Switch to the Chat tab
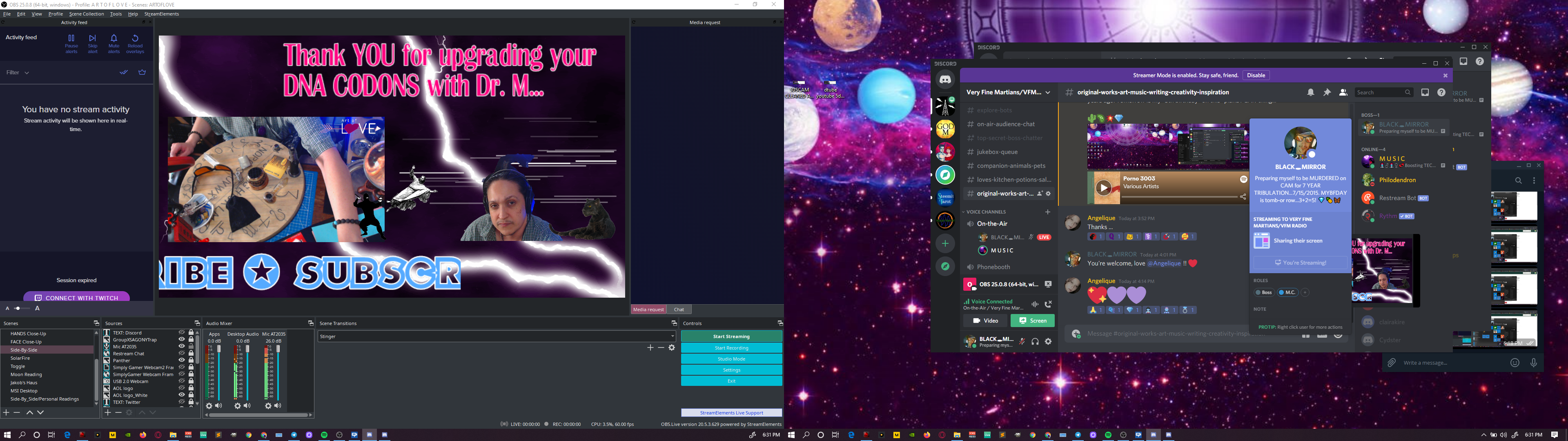Screen dimensions: 1568x441 click(x=679, y=310)
